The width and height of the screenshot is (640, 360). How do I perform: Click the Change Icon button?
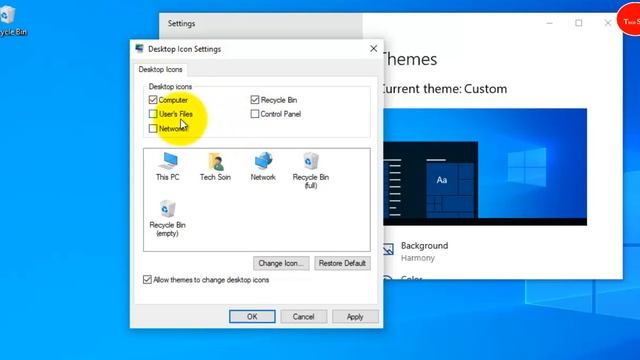tap(281, 263)
